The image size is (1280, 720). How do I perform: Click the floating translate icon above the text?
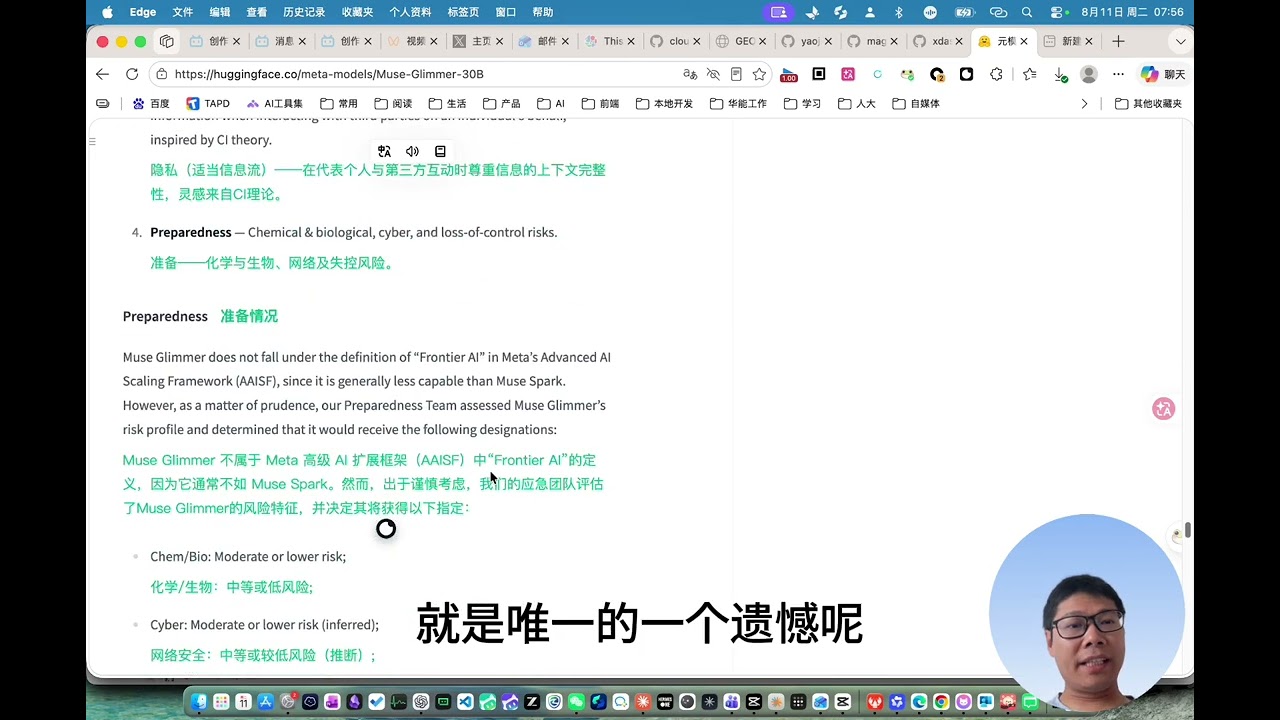click(x=384, y=151)
